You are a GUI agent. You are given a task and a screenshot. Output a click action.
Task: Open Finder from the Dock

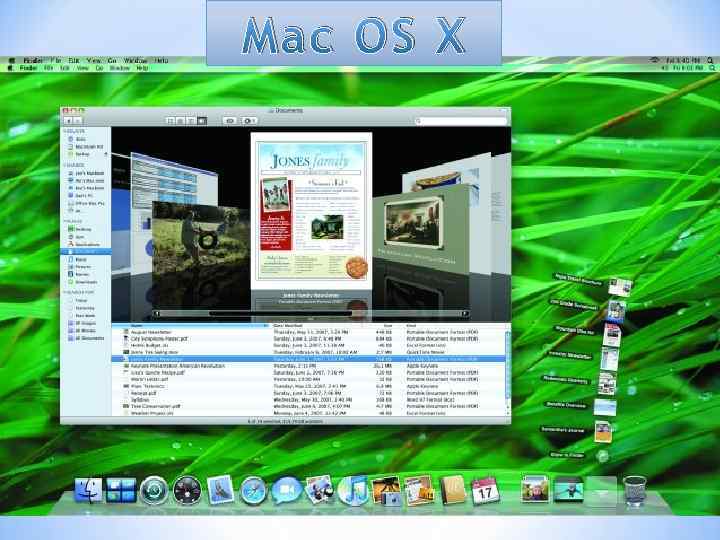[88, 490]
